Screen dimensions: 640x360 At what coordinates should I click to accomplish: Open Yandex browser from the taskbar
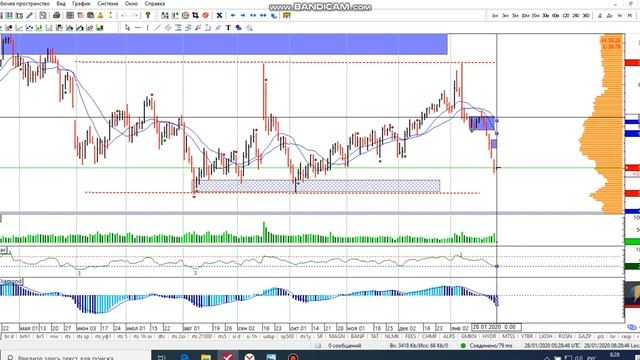tap(249, 357)
